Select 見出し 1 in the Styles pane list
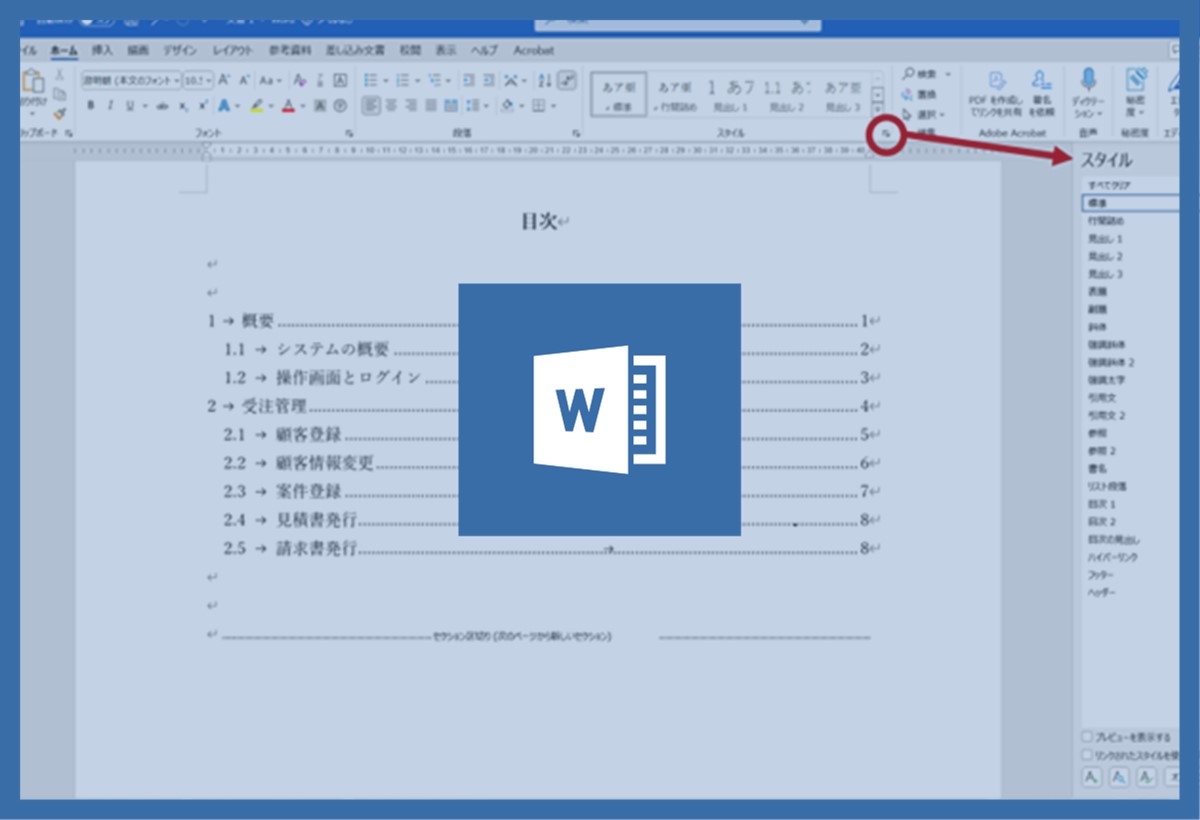1200x820 pixels. (1105, 239)
